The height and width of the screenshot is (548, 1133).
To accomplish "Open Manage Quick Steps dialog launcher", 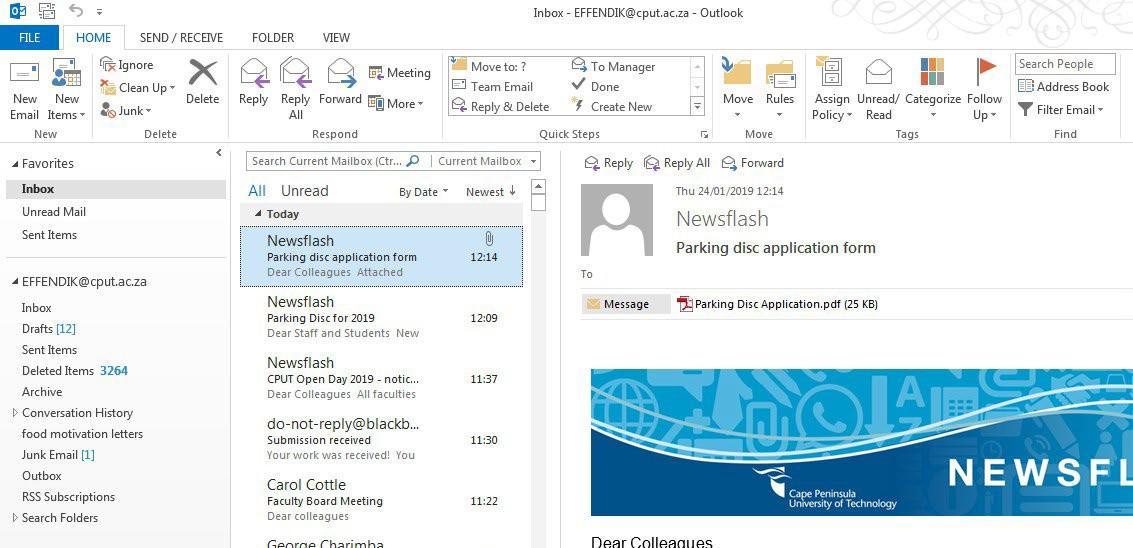I will (x=704, y=134).
